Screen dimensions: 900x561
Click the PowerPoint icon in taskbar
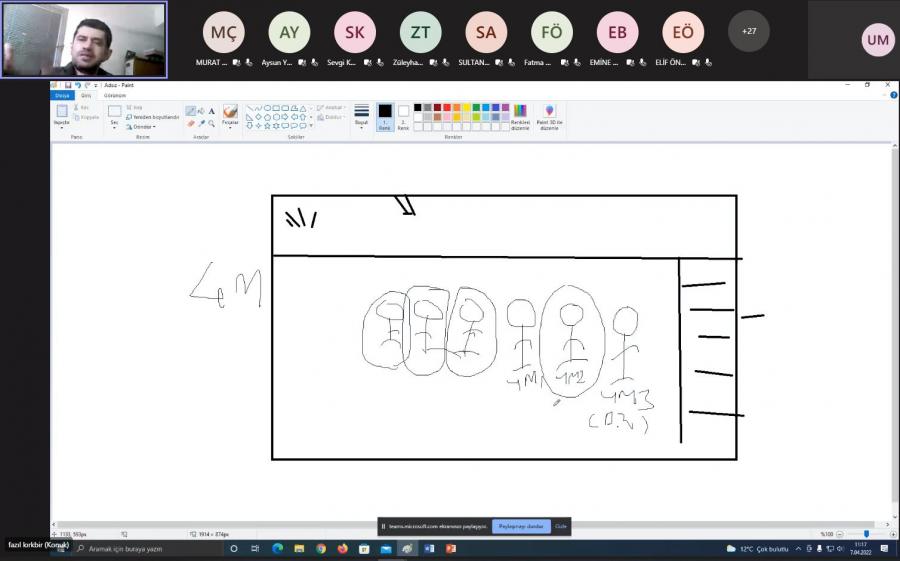pyautogui.click(x=451, y=548)
